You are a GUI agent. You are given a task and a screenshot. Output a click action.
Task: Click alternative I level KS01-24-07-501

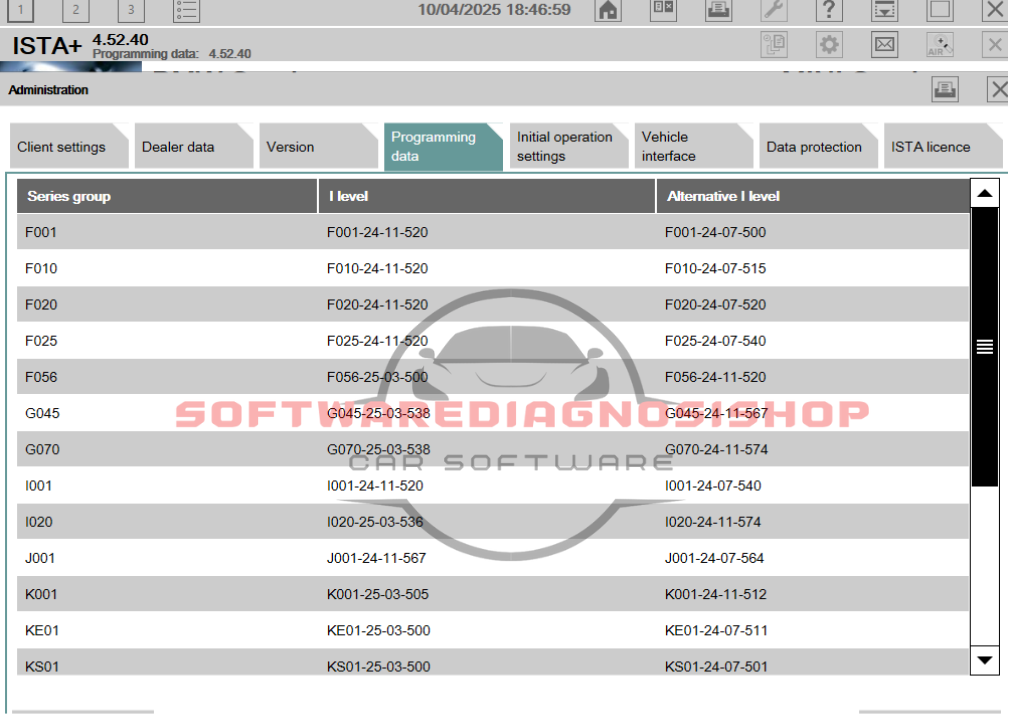pyautogui.click(x=716, y=667)
